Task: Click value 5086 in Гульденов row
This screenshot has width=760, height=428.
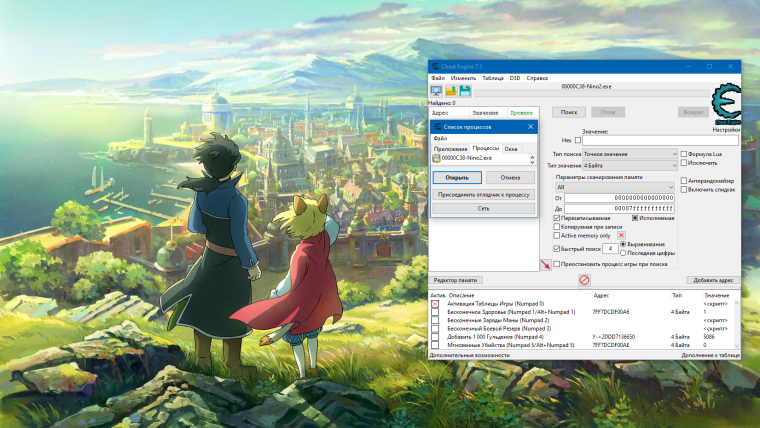Action: click(x=709, y=337)
